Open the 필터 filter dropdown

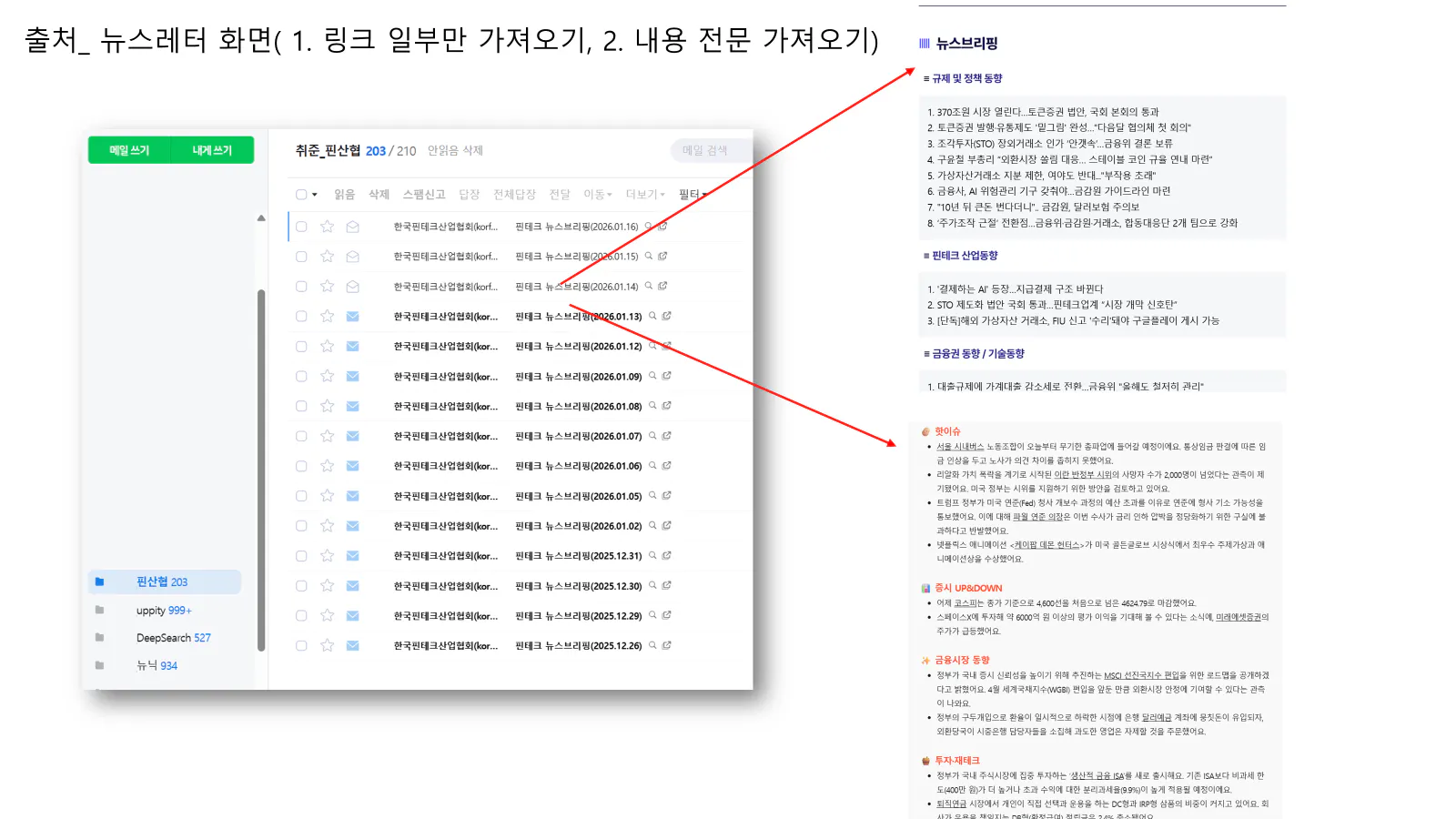click(690, 195)
